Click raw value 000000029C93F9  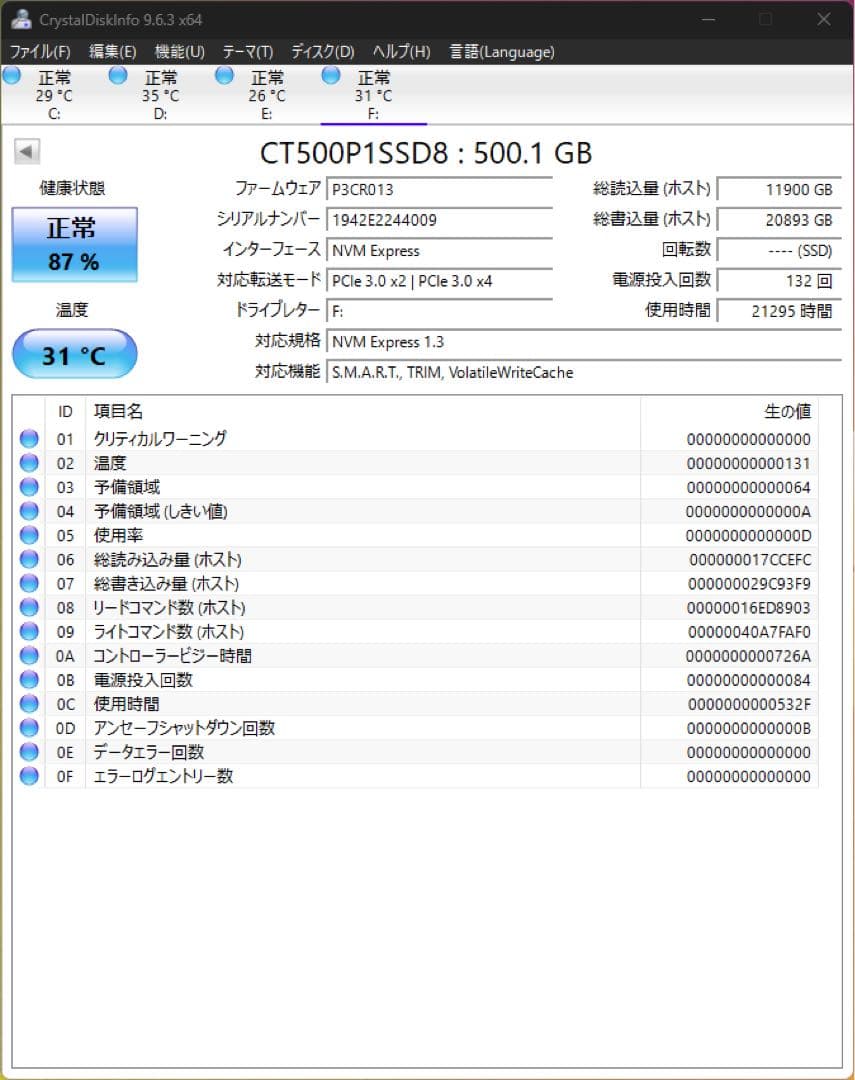click(750, 584)
